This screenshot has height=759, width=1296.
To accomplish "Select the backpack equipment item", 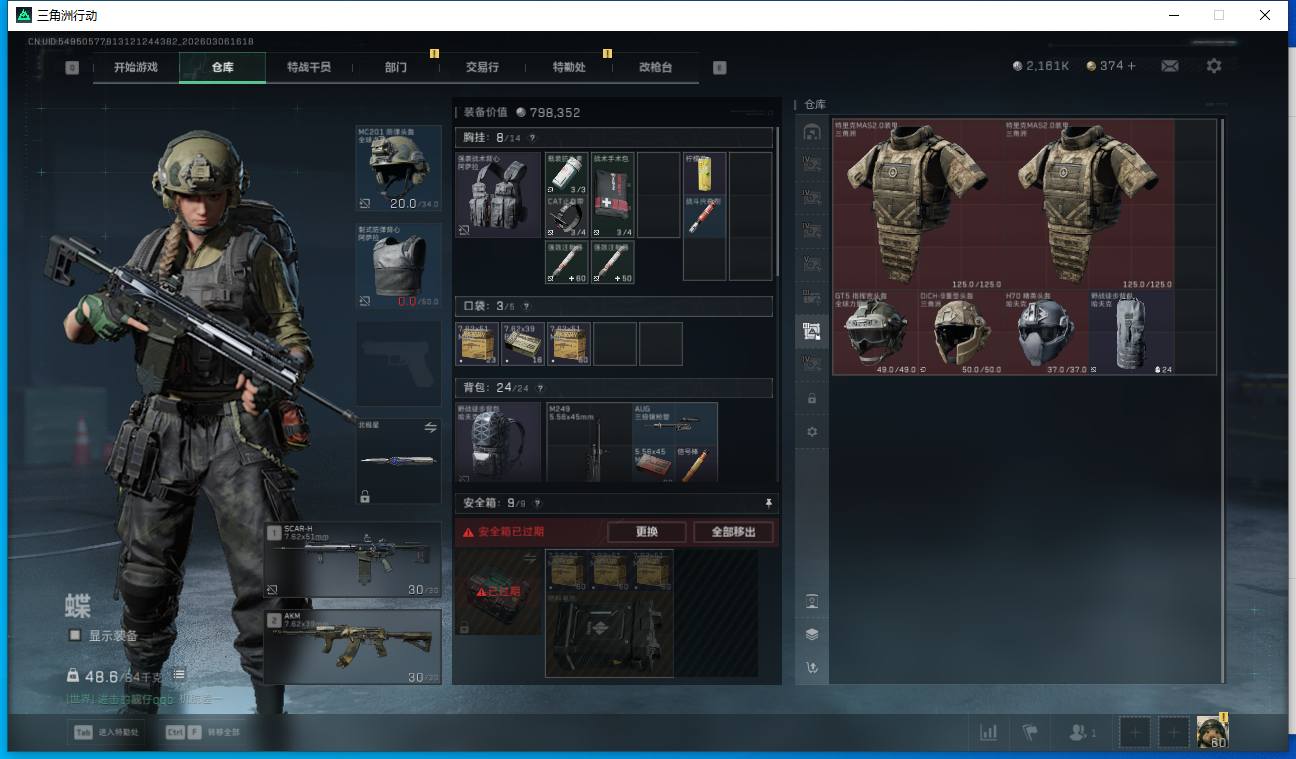I will [498, 443].
